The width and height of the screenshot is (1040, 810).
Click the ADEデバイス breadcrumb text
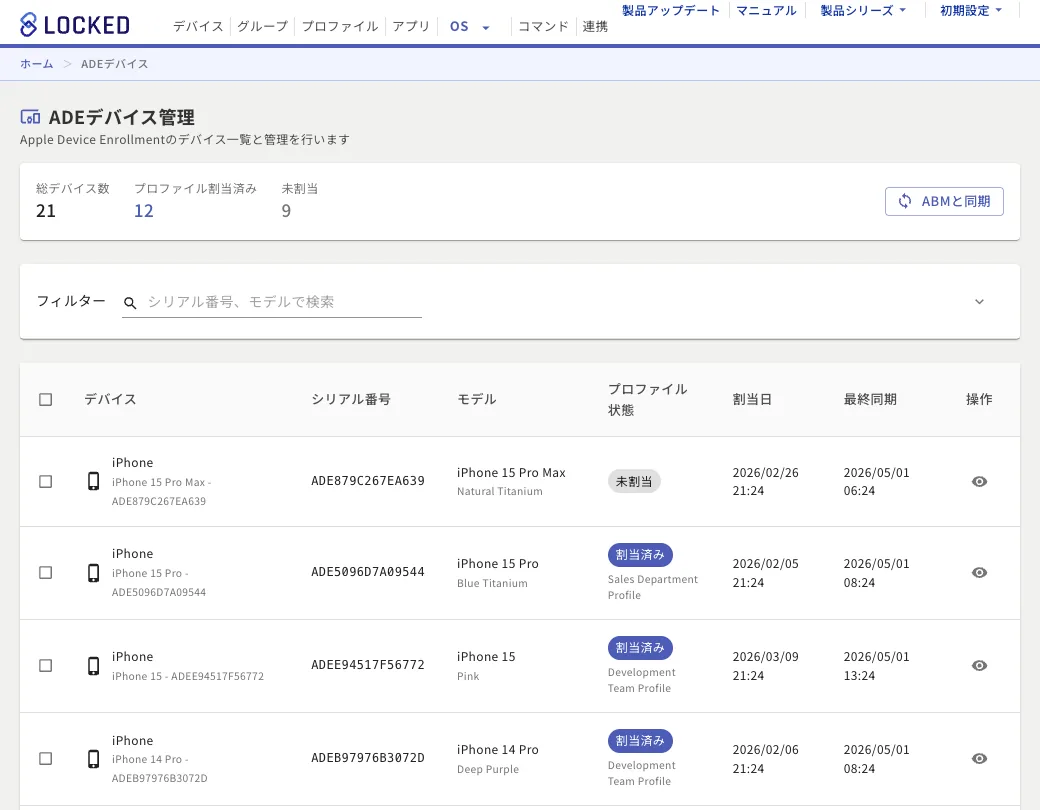[x=115, y=64]
